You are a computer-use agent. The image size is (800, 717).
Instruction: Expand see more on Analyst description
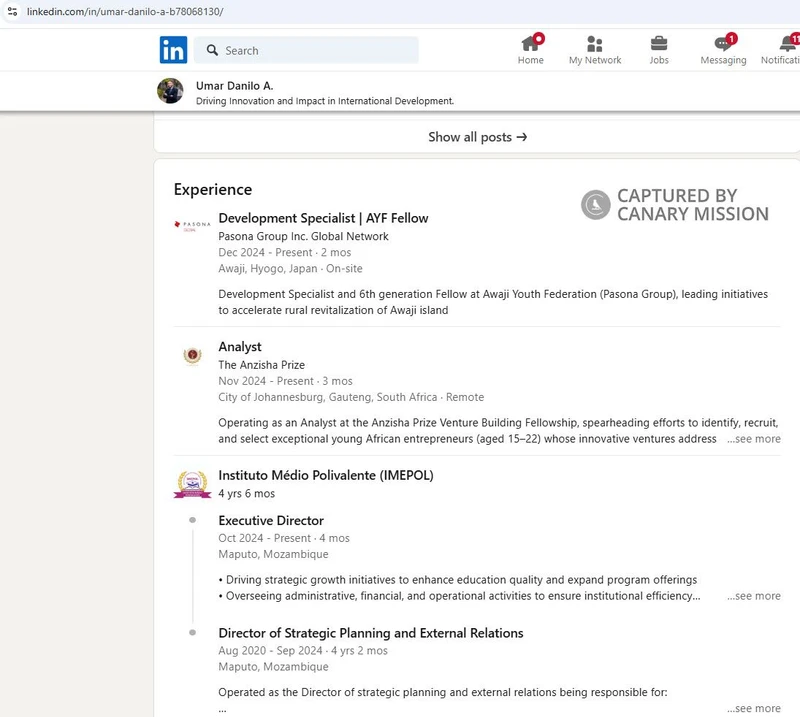point(754,439)
